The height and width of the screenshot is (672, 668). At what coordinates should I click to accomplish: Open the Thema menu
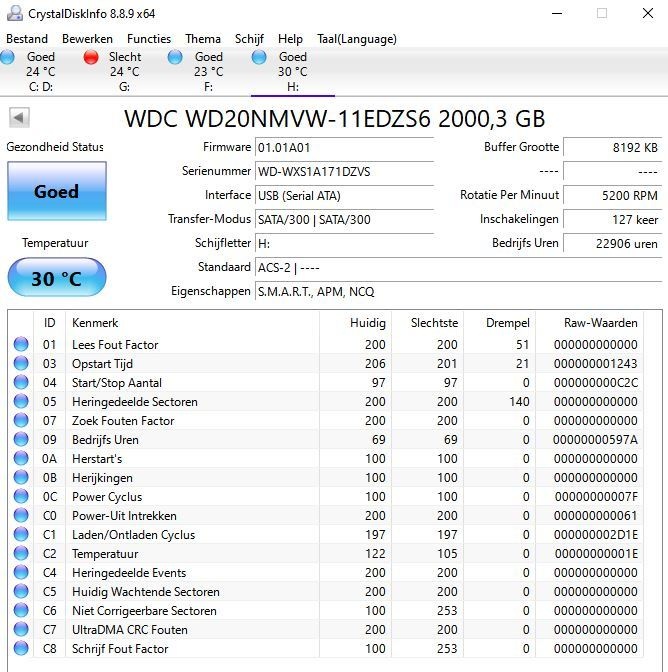[x=203, y=39]
